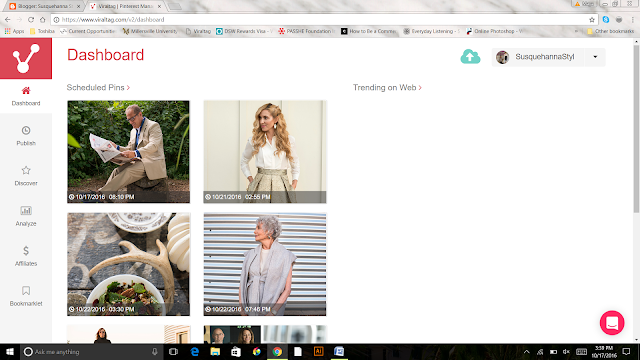Open Microsoft Edge from the taskbar
Image resolution: width=640 pixels, height=360 pixels.
point(195,351)
